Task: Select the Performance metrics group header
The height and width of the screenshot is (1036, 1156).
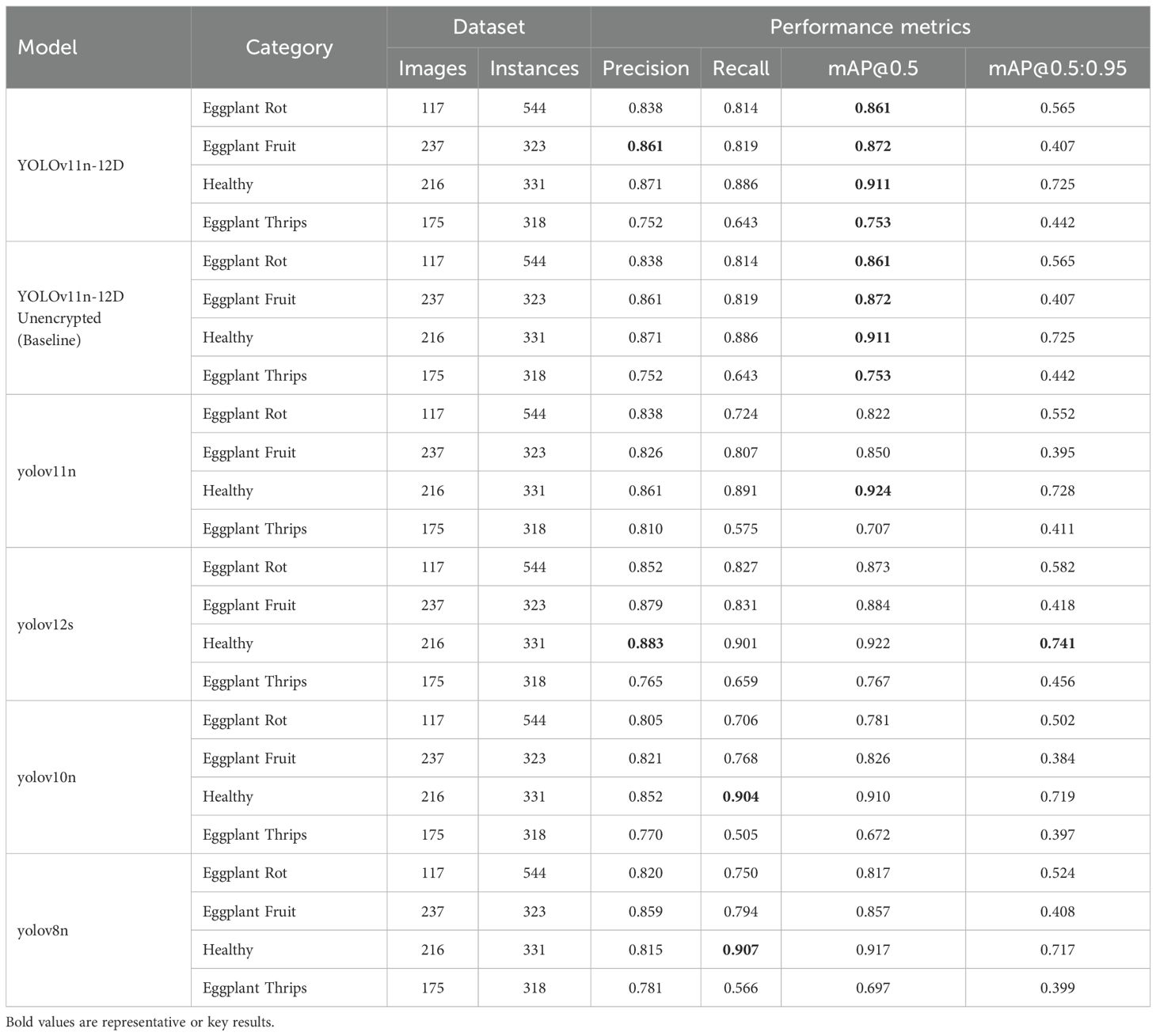Action: click(869, 27)
